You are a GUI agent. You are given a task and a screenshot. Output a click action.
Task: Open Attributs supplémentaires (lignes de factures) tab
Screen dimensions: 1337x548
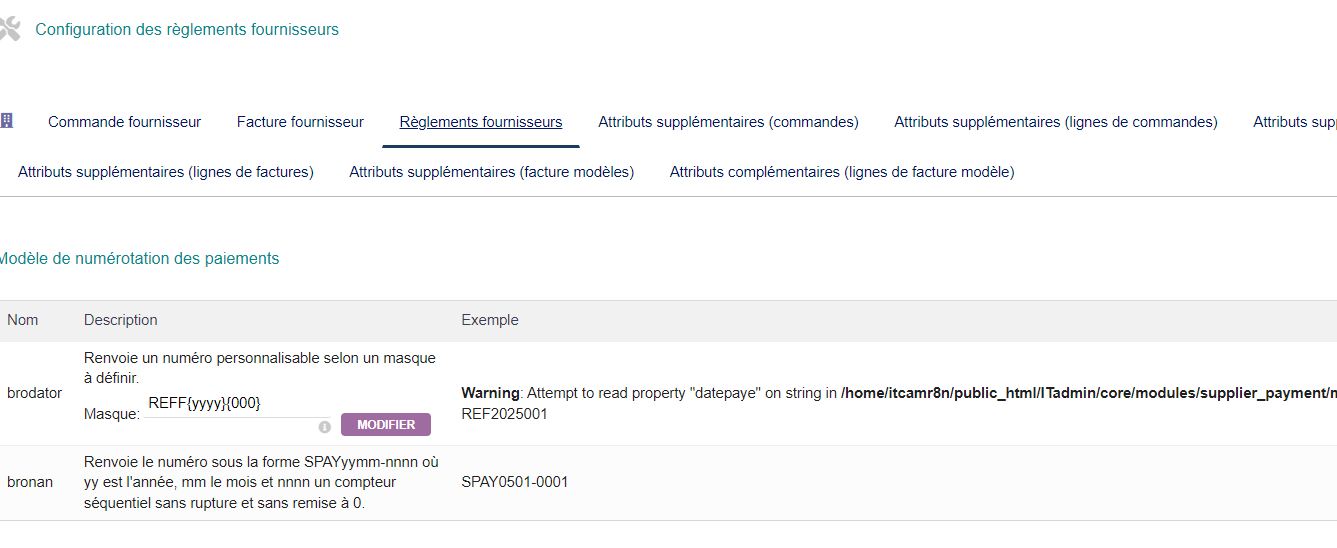tap(166, 172)
